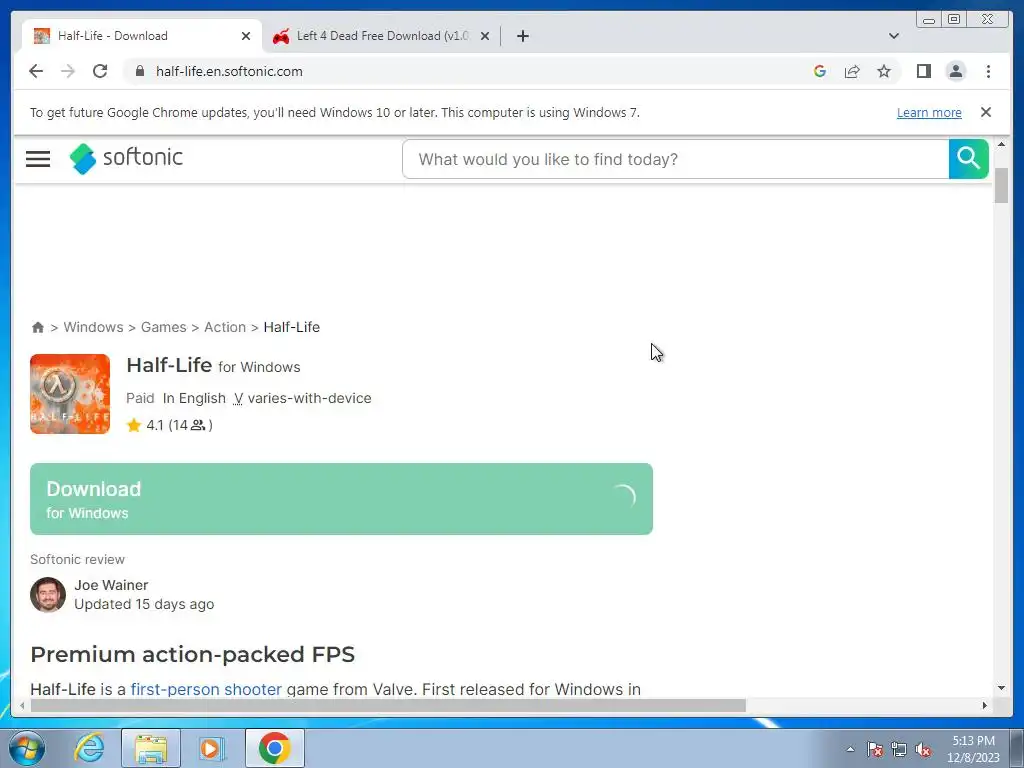Click the horizontal scrollbar thumb

[x=388, y=705]
